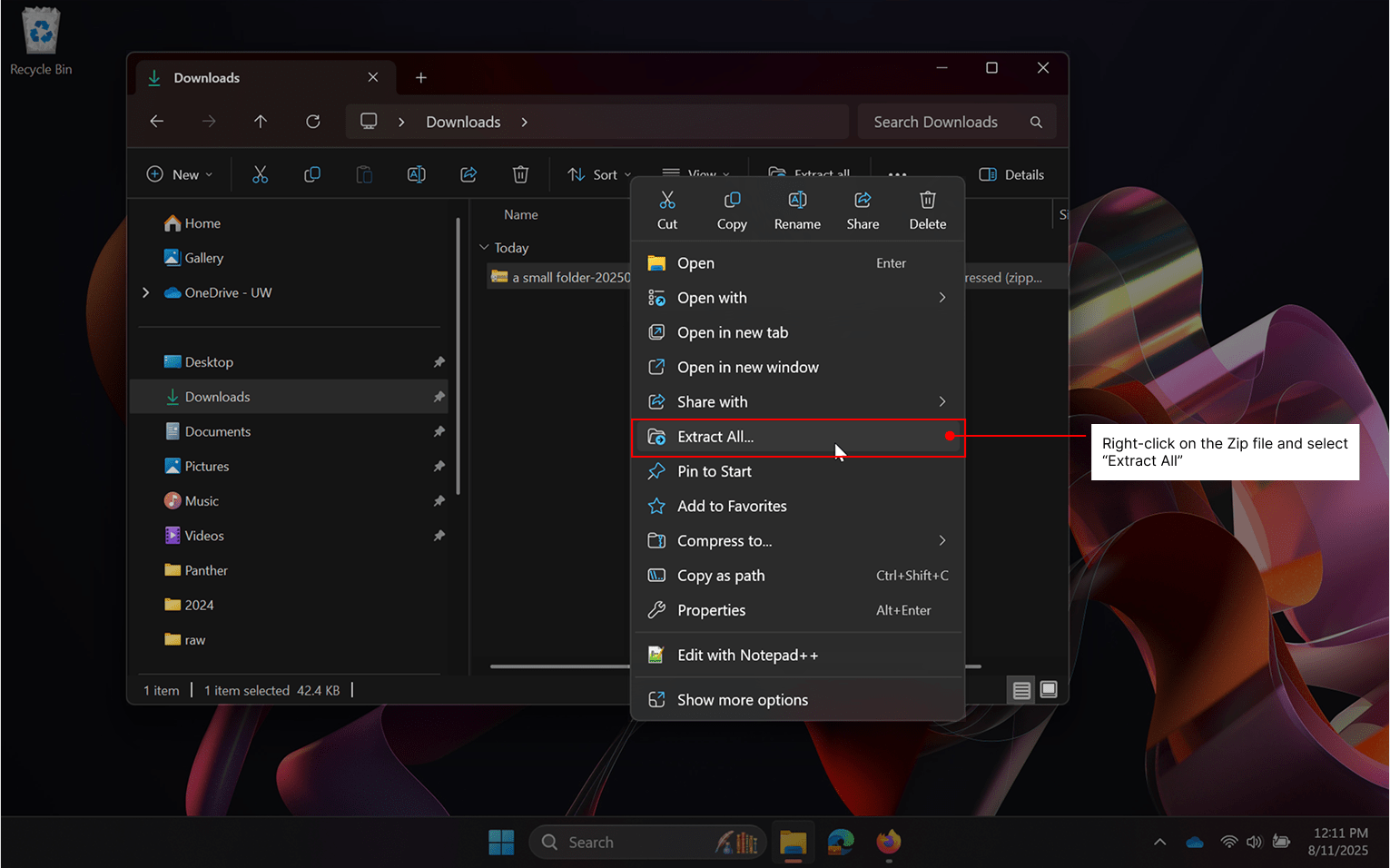Screen dimensions: 1390x868
Task: Select the Rename icon in the context menu
Action: (797, 209)
